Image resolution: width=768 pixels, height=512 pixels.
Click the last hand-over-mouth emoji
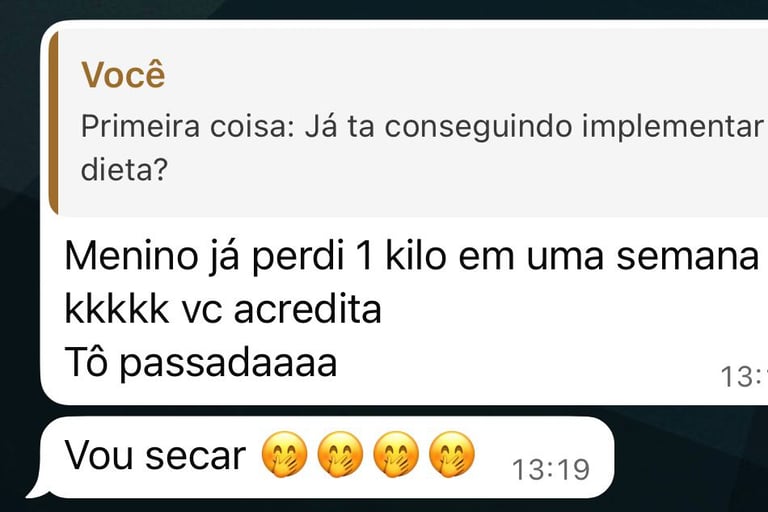452,455
